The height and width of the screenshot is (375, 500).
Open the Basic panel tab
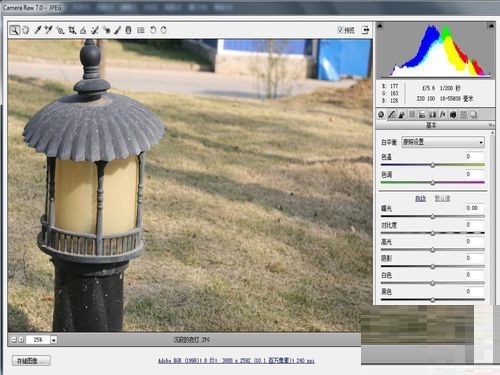pos(381,115)
